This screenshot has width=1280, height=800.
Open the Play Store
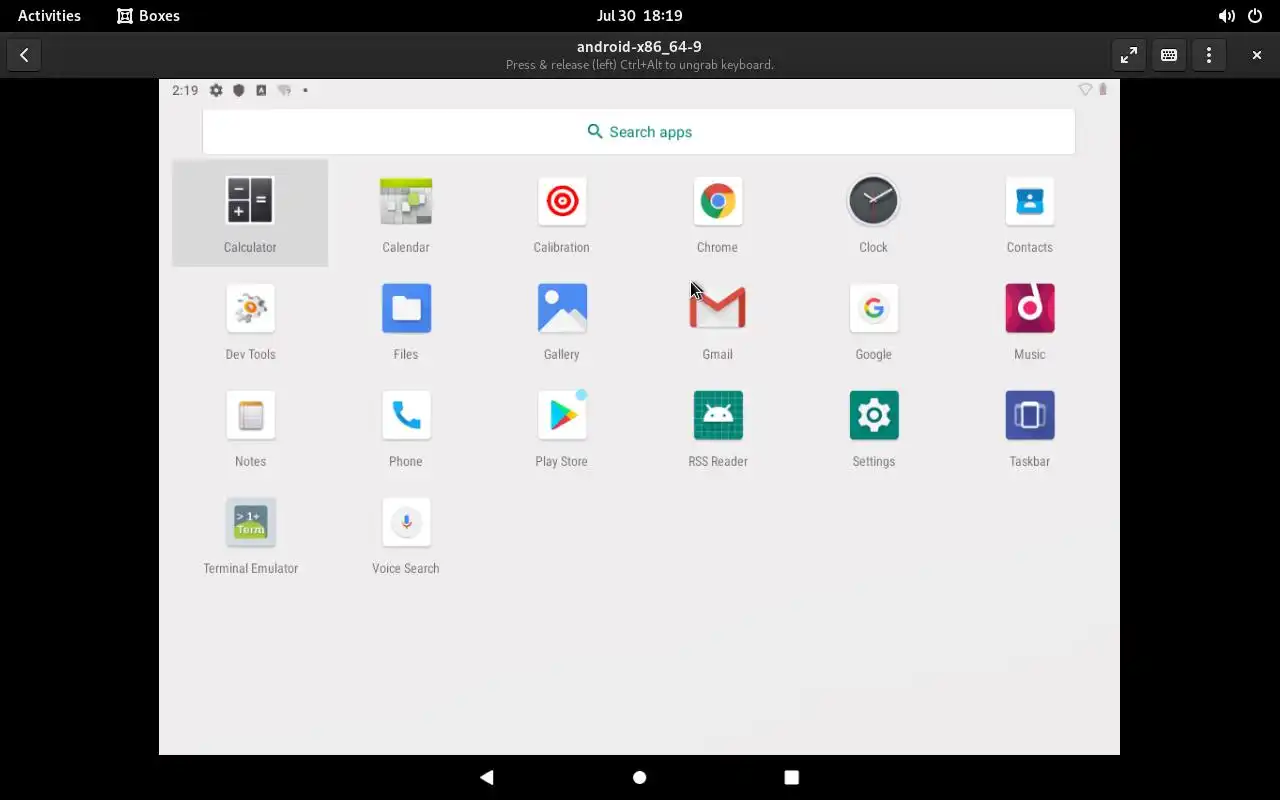click(562, 427)
